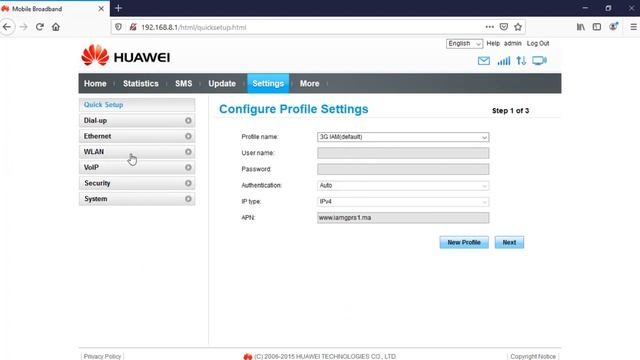Open the Firefox library icon
The width and height of the screenshot is (640, 360).
click(x=580, y=27)
